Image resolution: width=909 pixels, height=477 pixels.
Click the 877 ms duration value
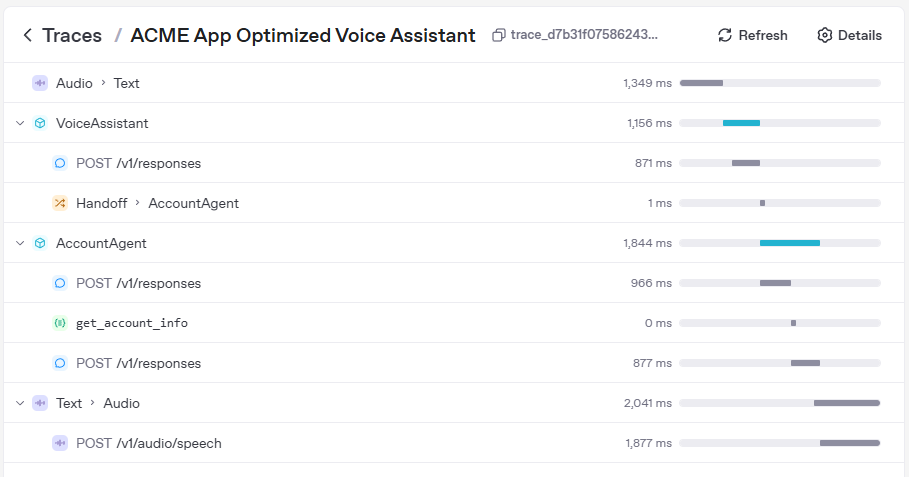point(652,363)
